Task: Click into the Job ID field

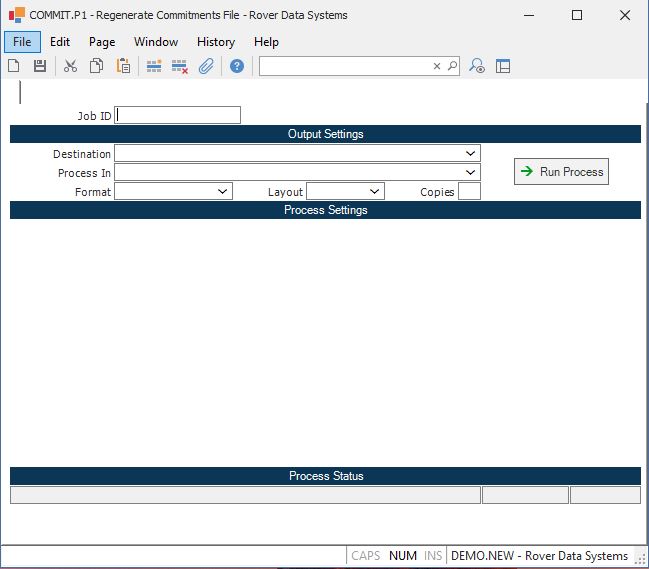Action: 178,115
